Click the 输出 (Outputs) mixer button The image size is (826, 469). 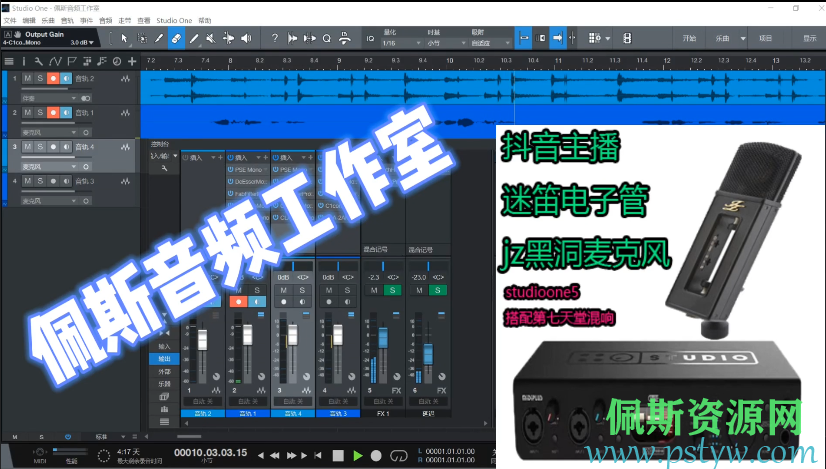click(x=164, y=359)
